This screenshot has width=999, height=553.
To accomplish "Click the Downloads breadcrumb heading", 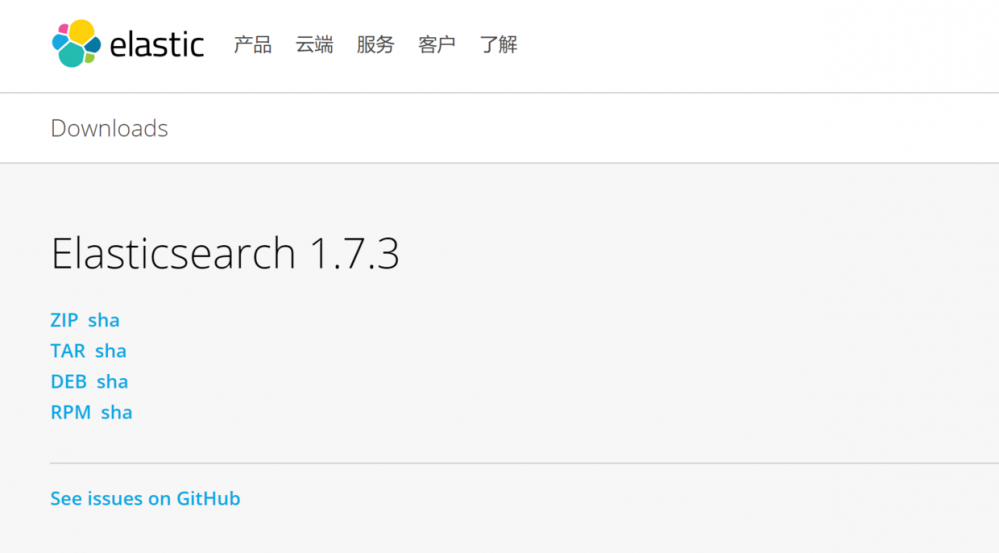I will 109,129.
